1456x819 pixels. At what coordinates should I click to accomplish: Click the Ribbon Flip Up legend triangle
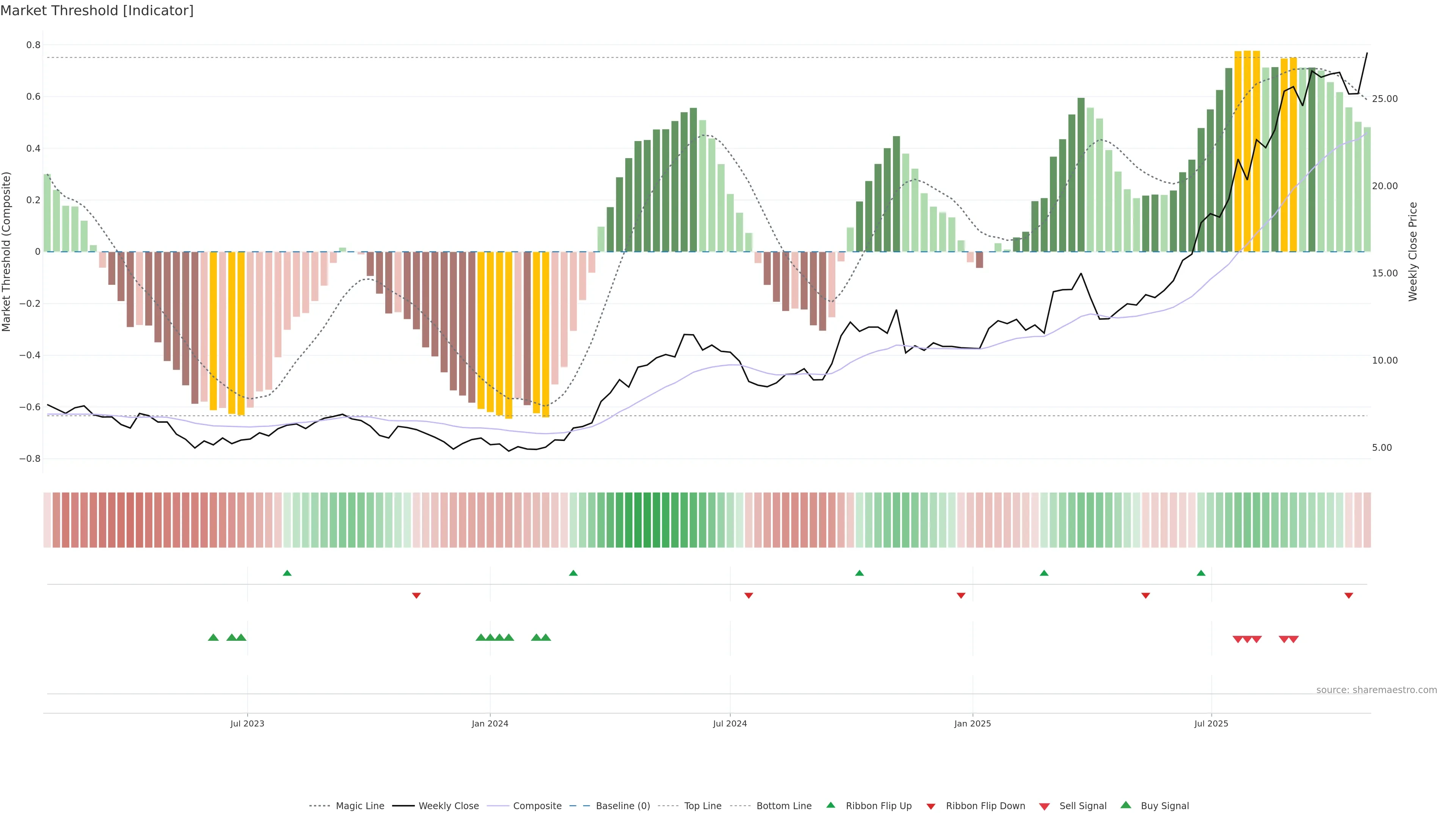point(830,805)
